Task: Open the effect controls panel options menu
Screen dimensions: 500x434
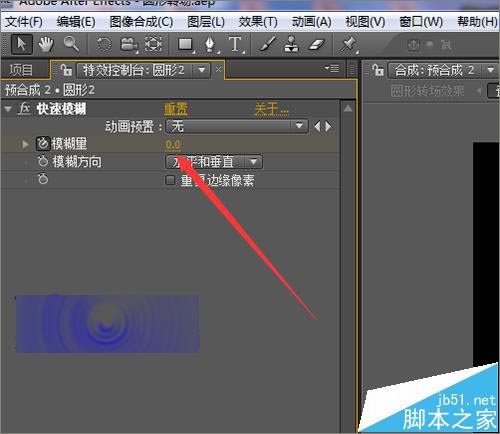Action: coord(332,69)
